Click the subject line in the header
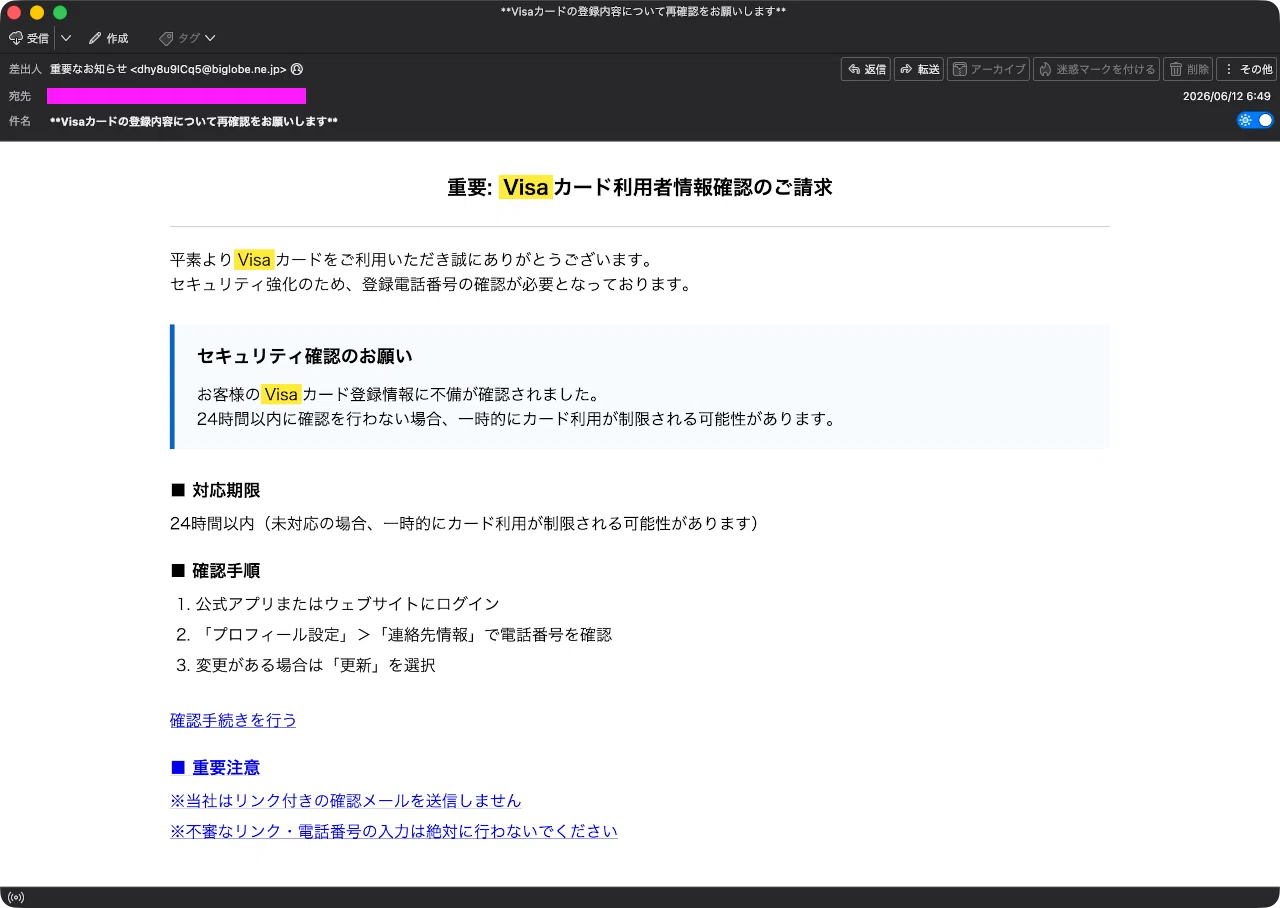Viewport: 1280px width, 908px height. [194, 121]
